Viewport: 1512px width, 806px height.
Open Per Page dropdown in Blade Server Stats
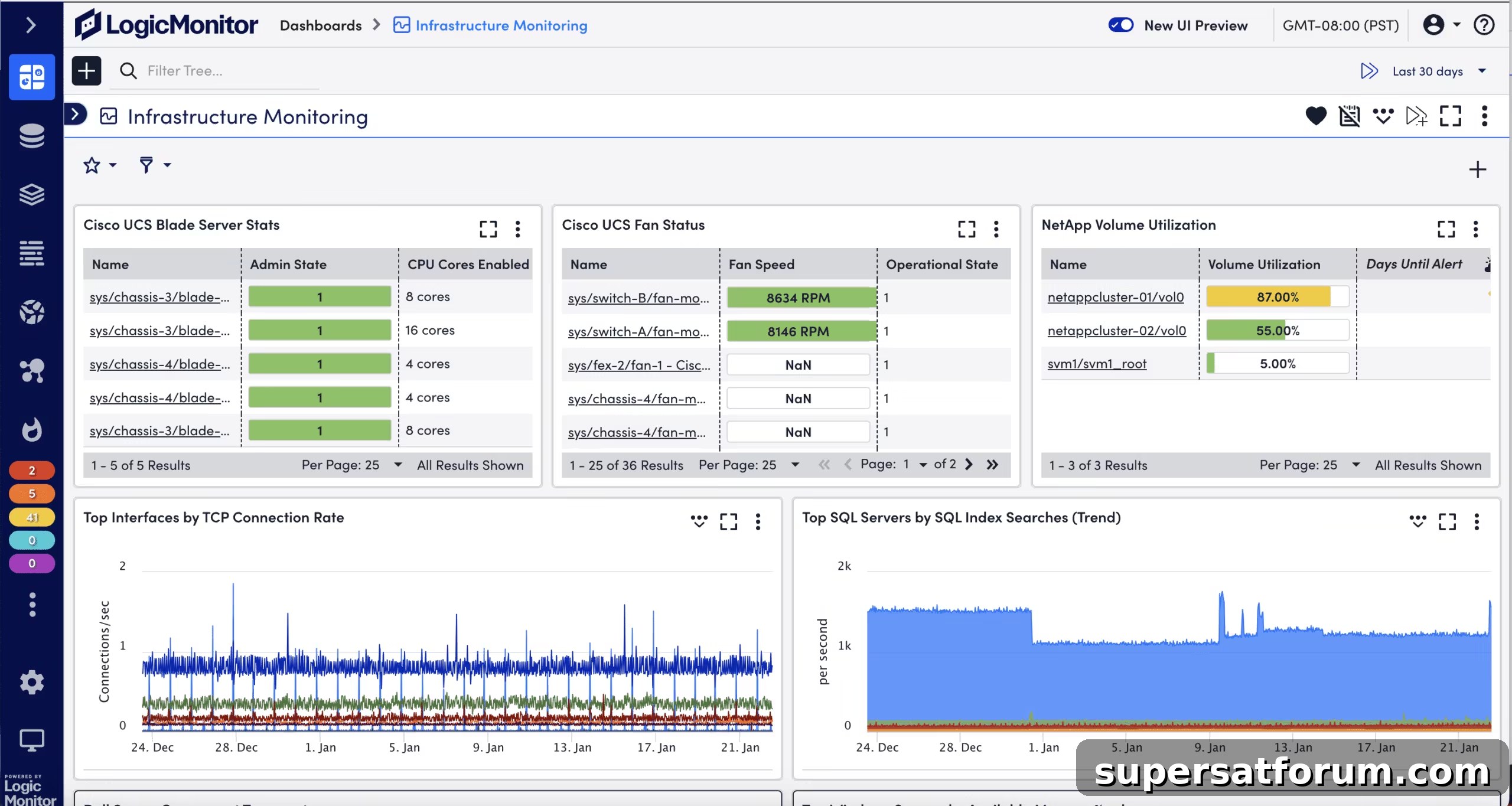point(352,465)
